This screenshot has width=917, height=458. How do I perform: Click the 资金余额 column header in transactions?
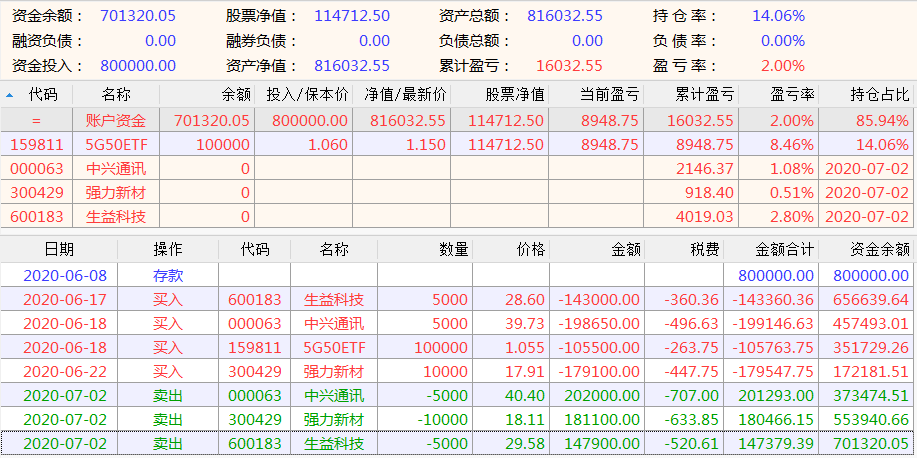[880, 250]
